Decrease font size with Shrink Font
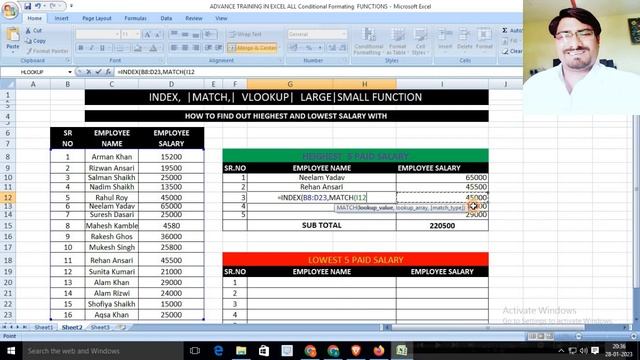 click(158, 35)
